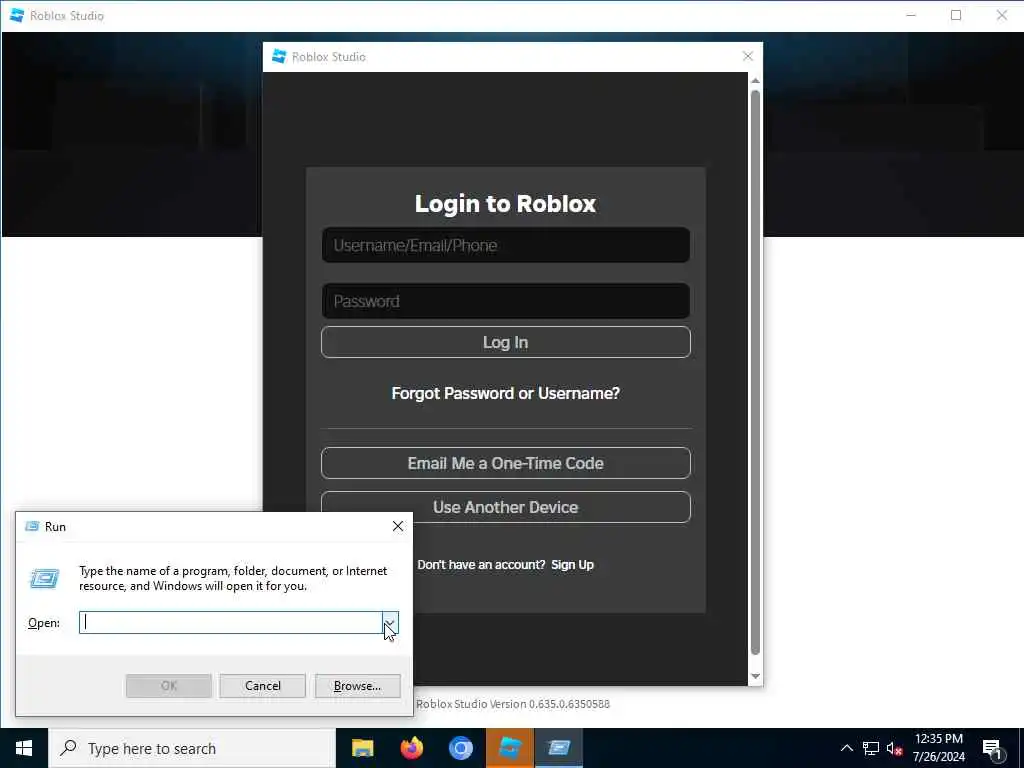
Task: Click the Run dialog description text
Action: click(233, 578)
